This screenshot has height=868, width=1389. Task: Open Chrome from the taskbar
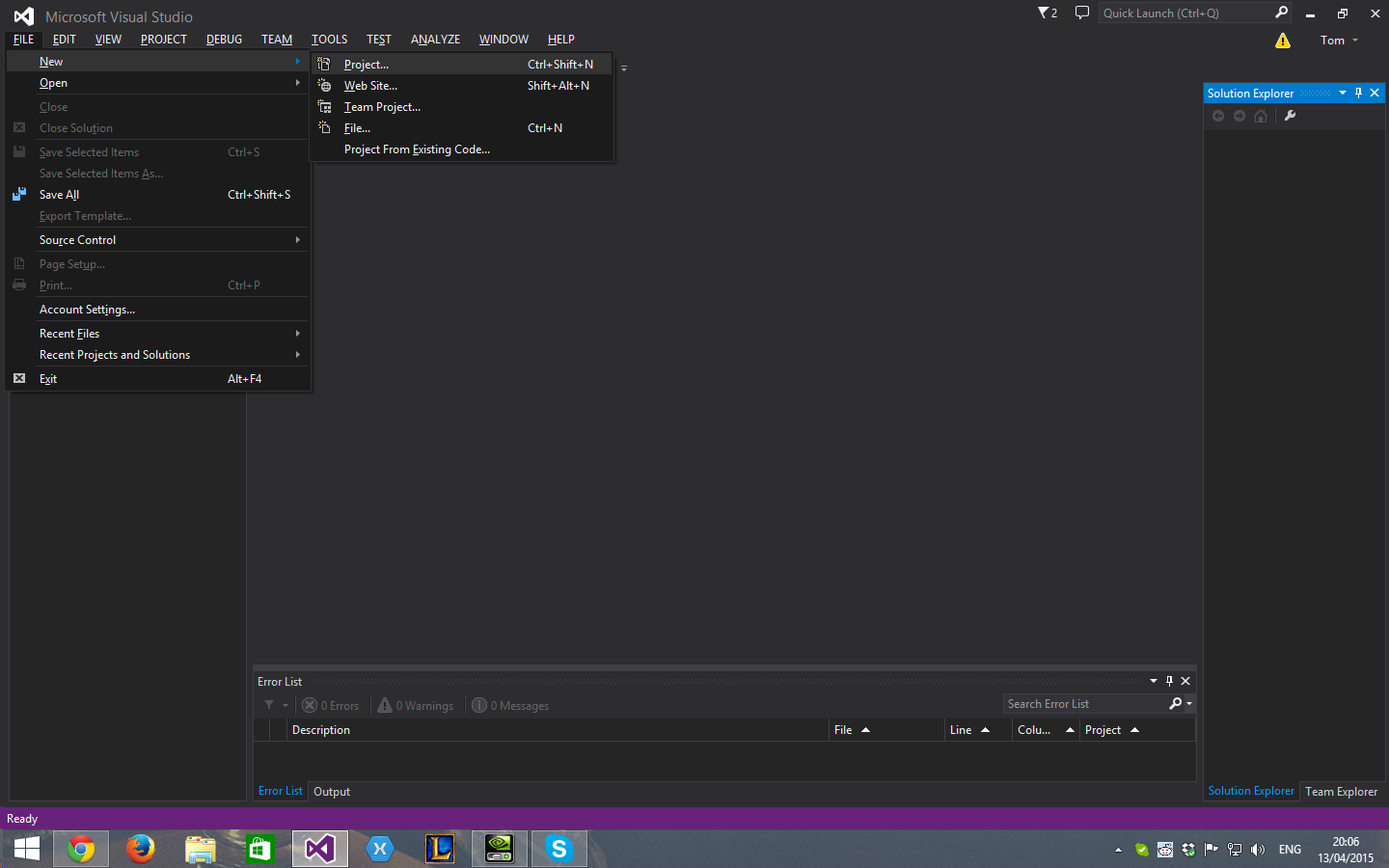81,849
